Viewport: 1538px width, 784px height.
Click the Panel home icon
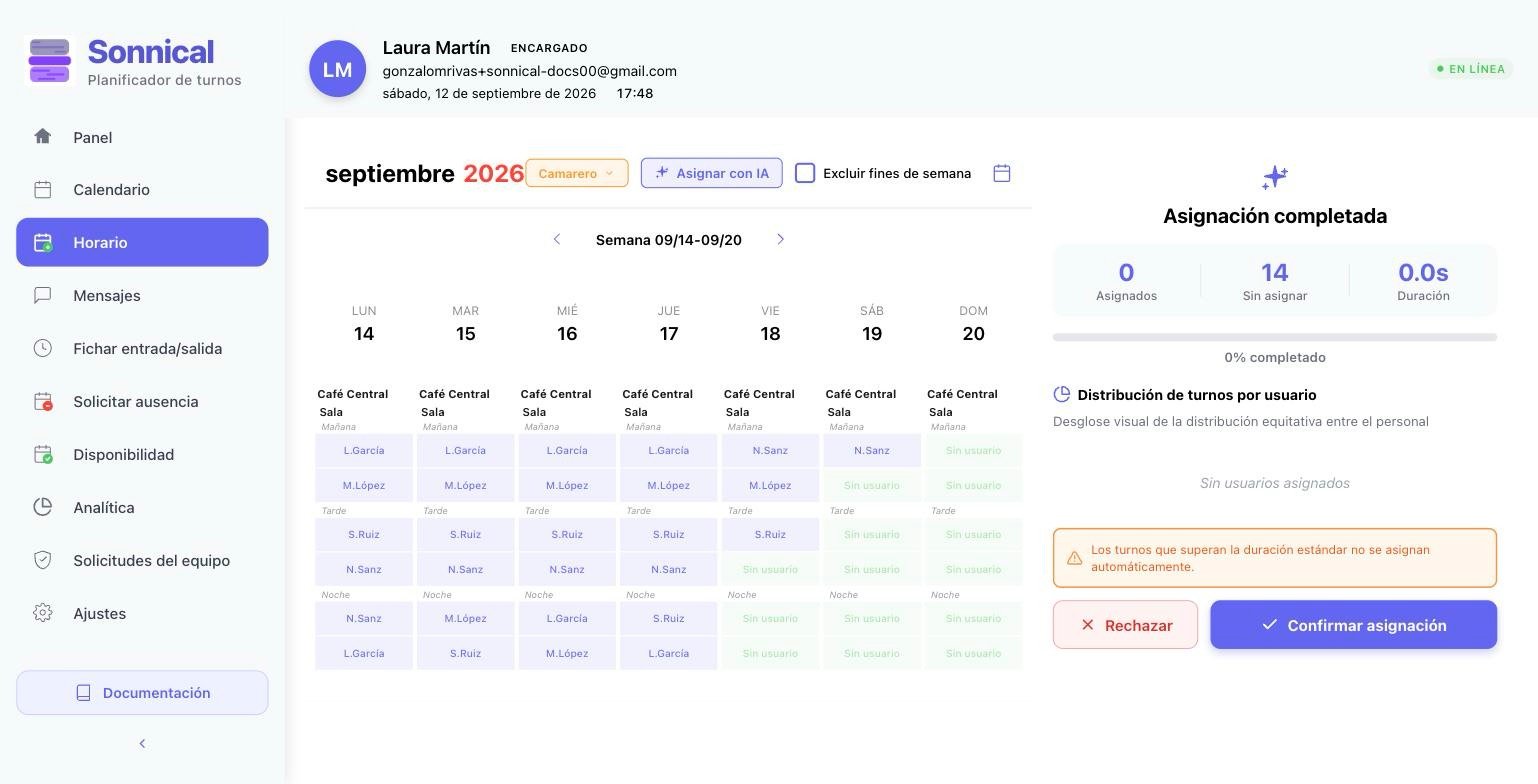(42, 136)
